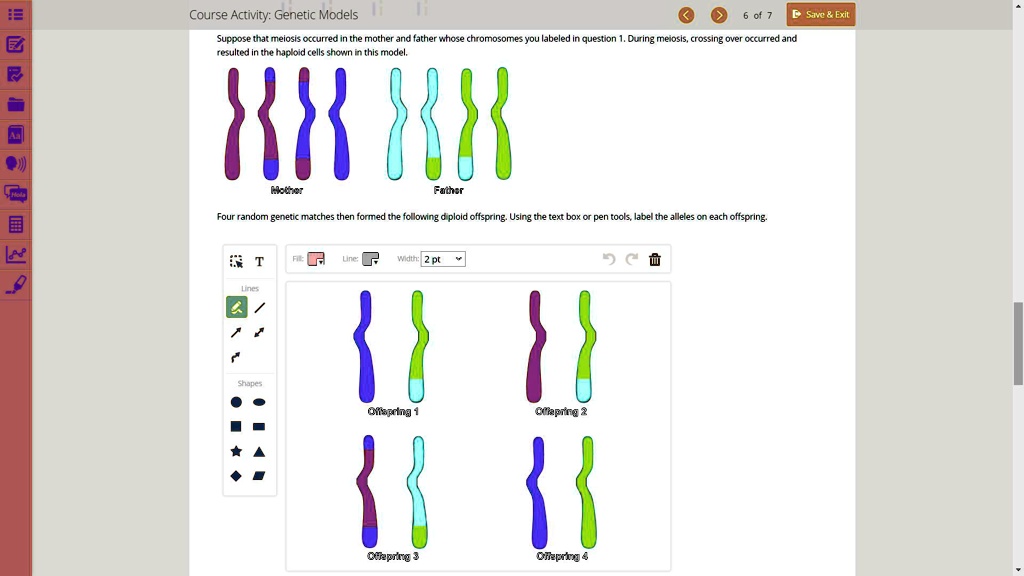
Task: Toggle the curved arrow line tool
Action: point(236,358)
